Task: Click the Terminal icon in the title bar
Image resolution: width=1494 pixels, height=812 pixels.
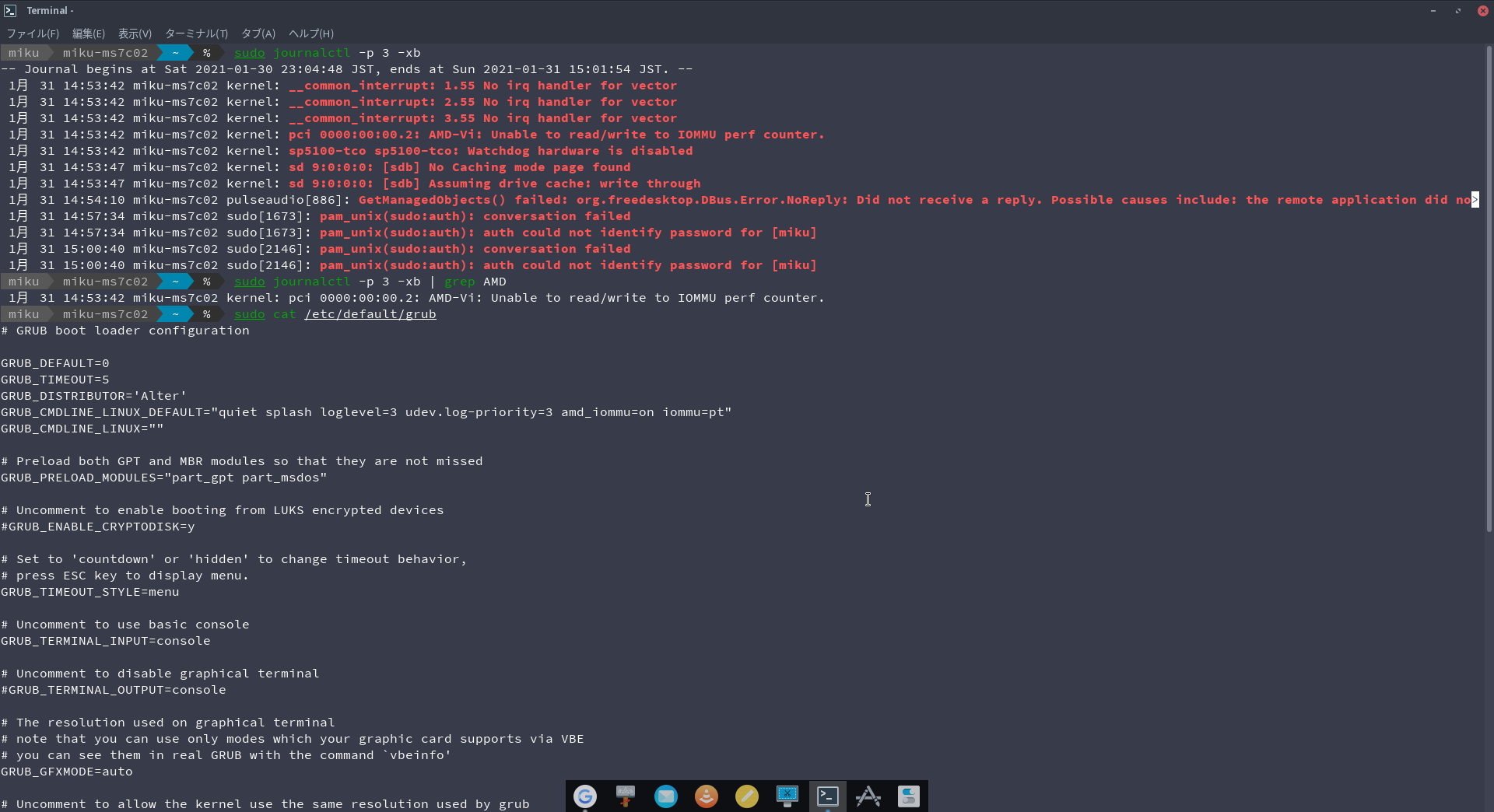Action: [10, 10]
